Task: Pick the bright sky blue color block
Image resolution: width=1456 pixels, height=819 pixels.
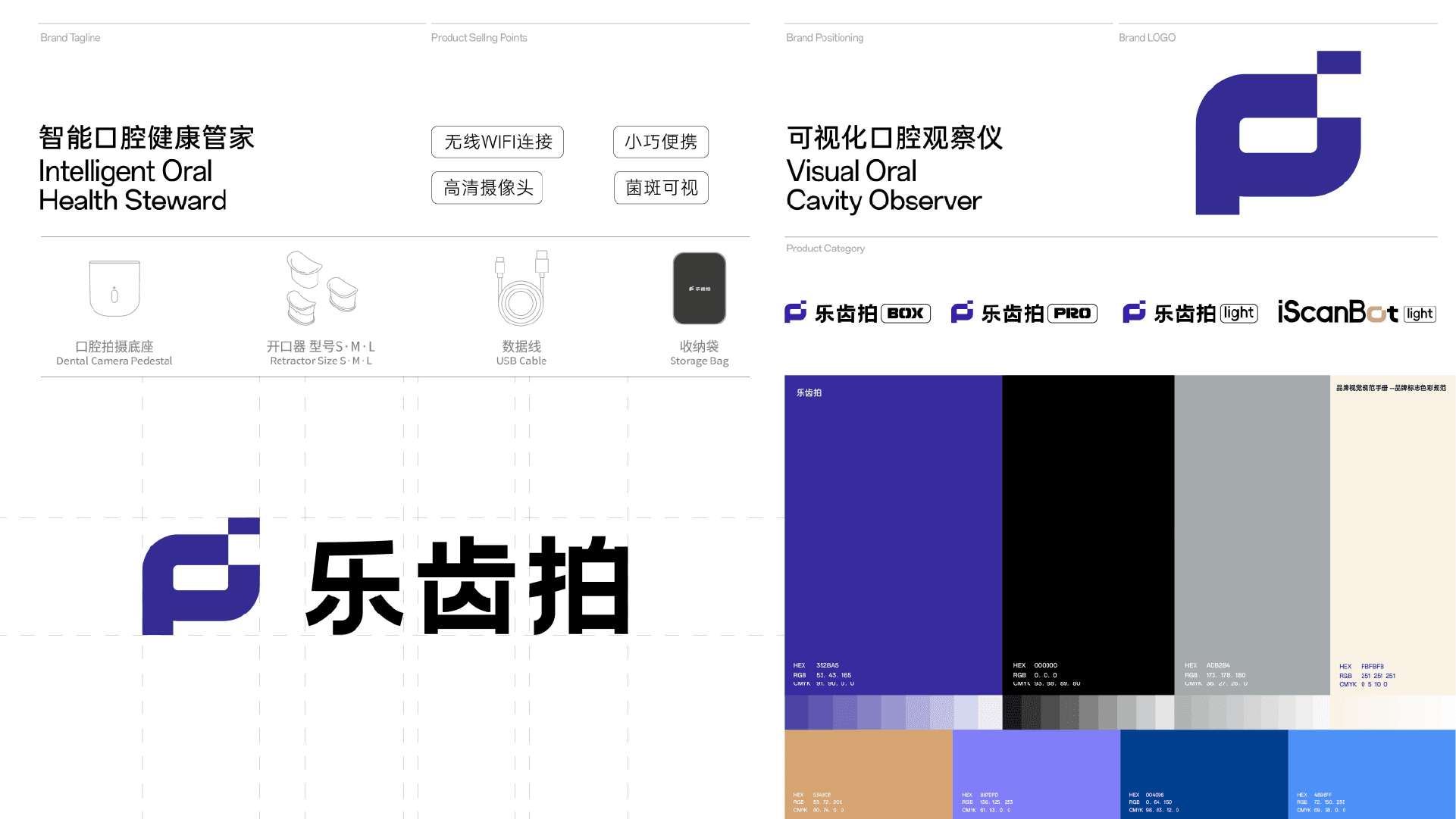Action: coord(1372,774)
